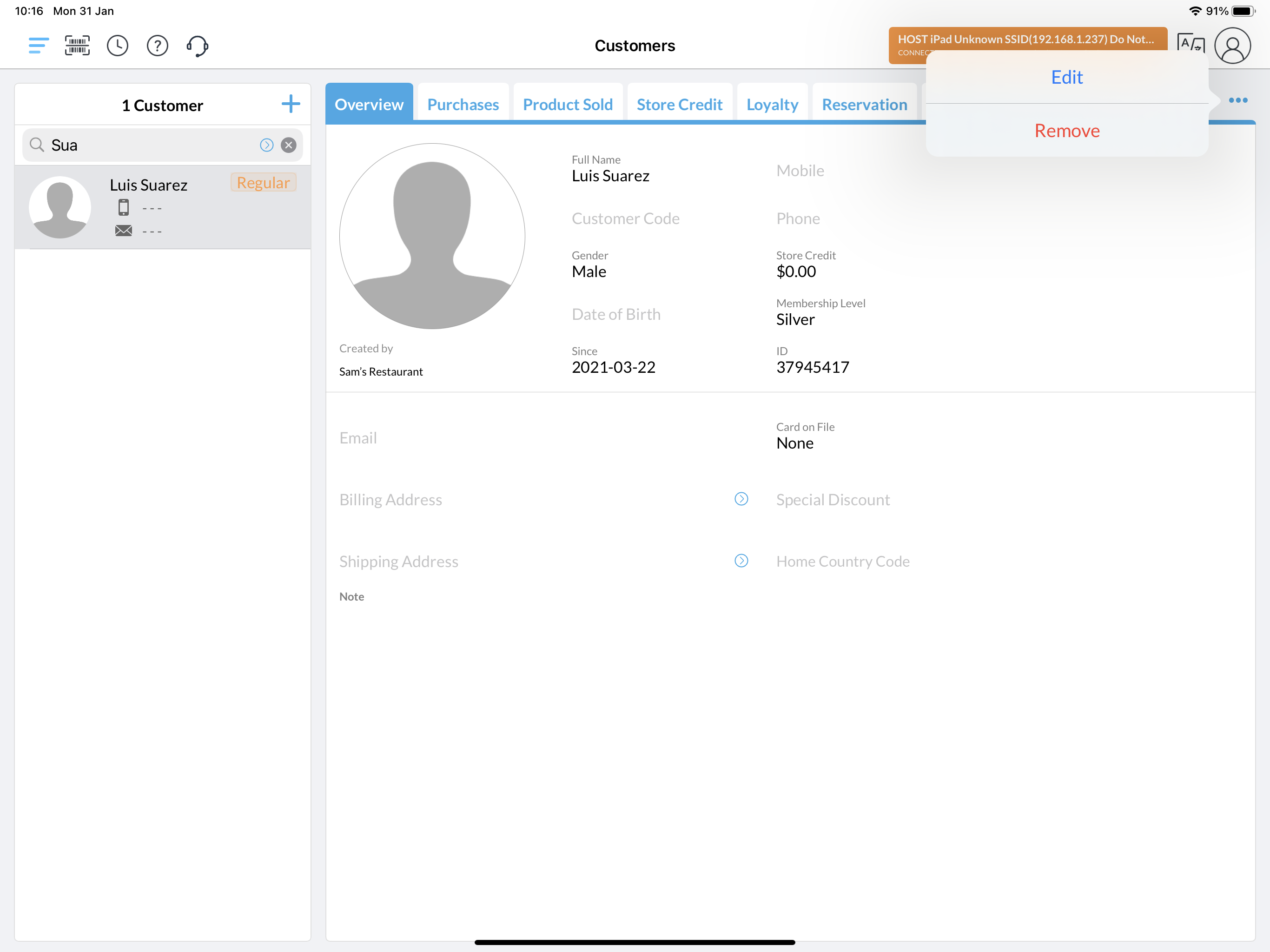
Task: Clear the search field text
Action: 289,145
